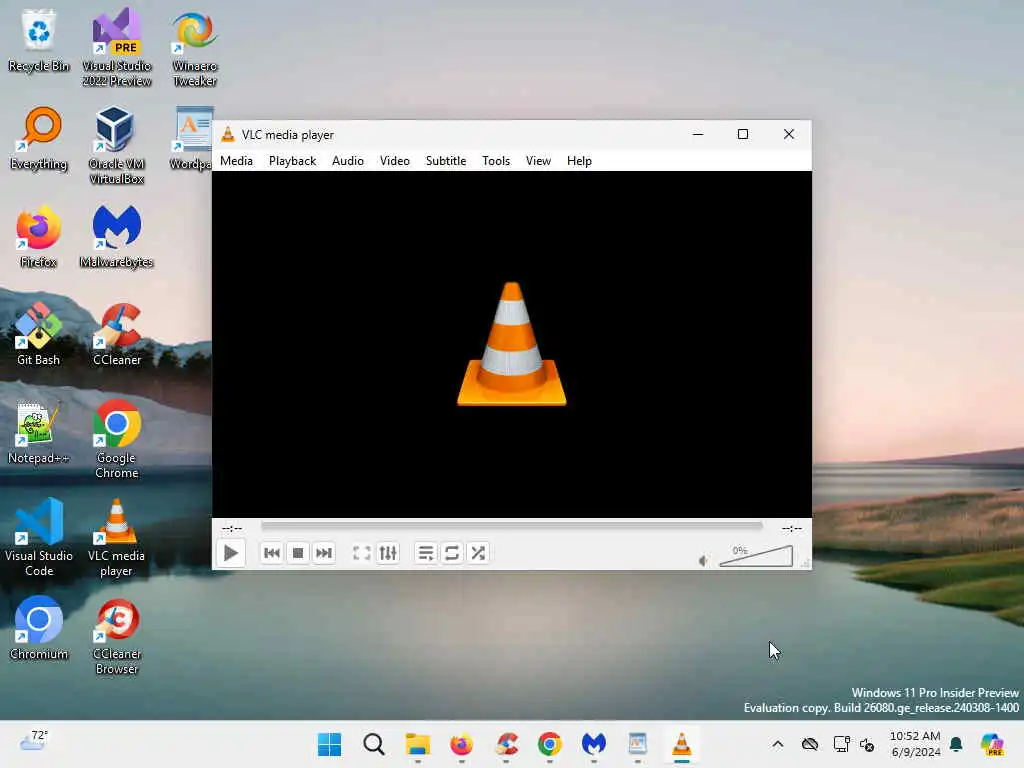
Task: Mute audio via speaker icon
Action: pos(703,560)
